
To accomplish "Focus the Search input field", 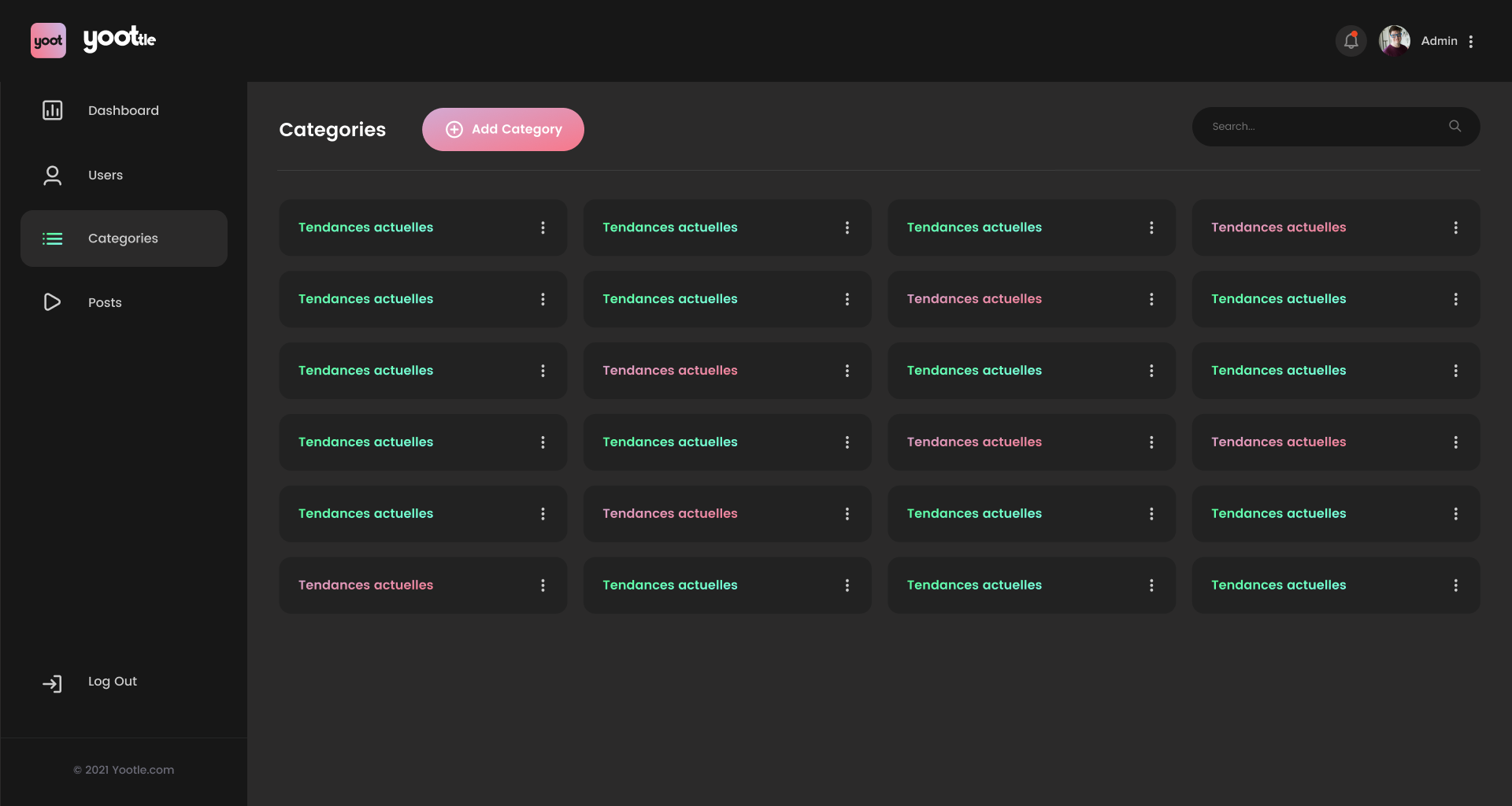I will click(x=1323, y=127).
